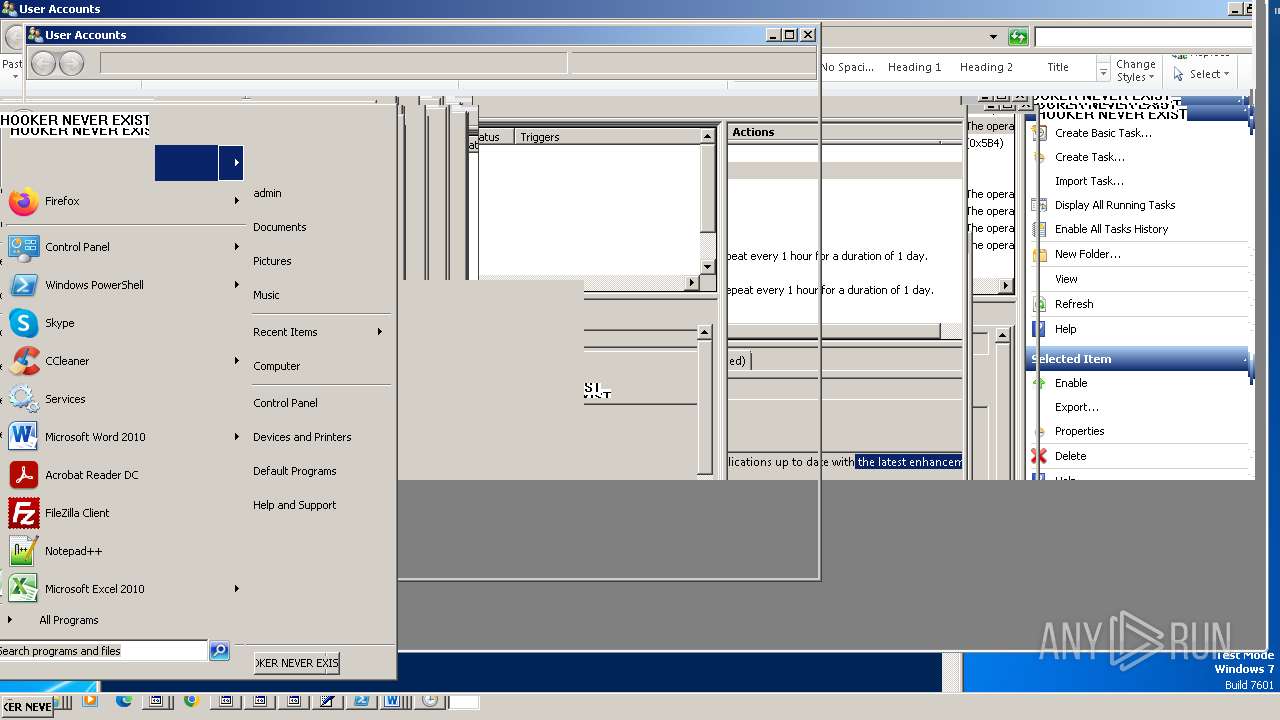This screenshot has height=720, width=1280.
Task: Click the Word icon in the taskbar
Action: 391,702
